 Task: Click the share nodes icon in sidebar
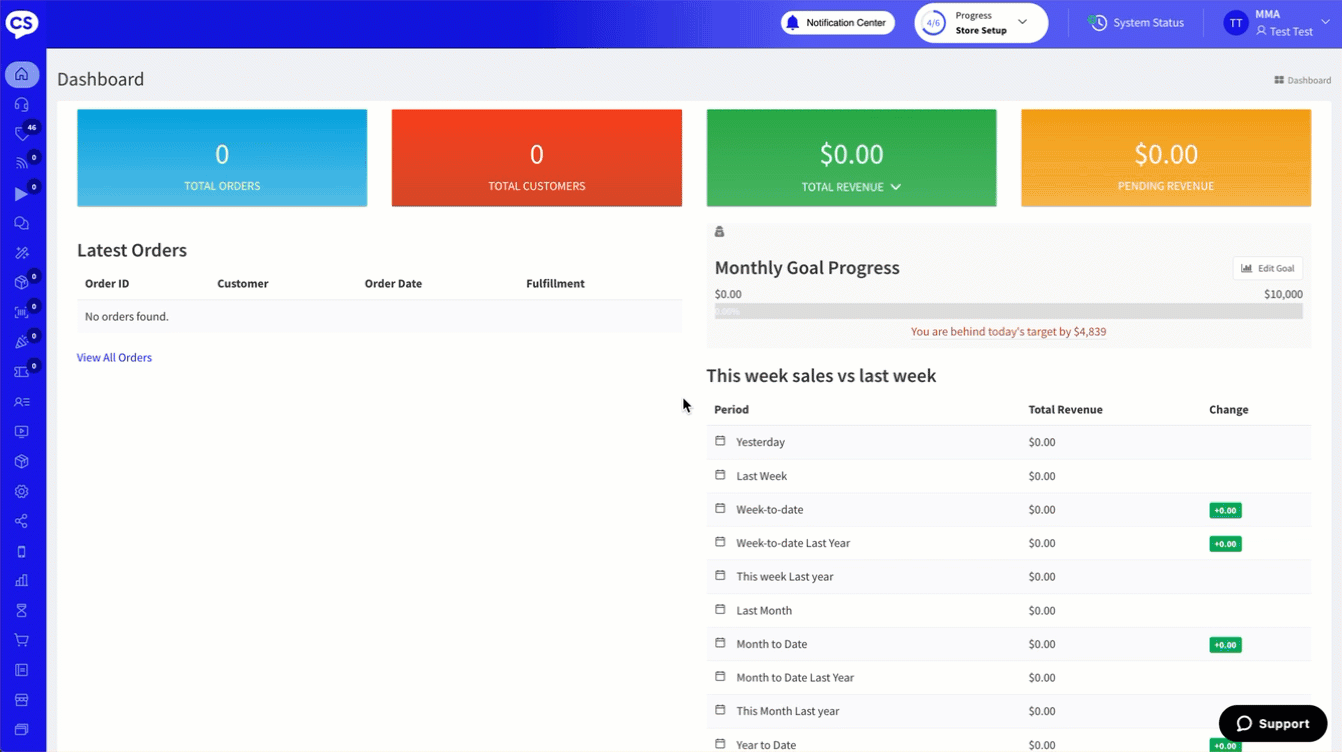pos(22,522)
